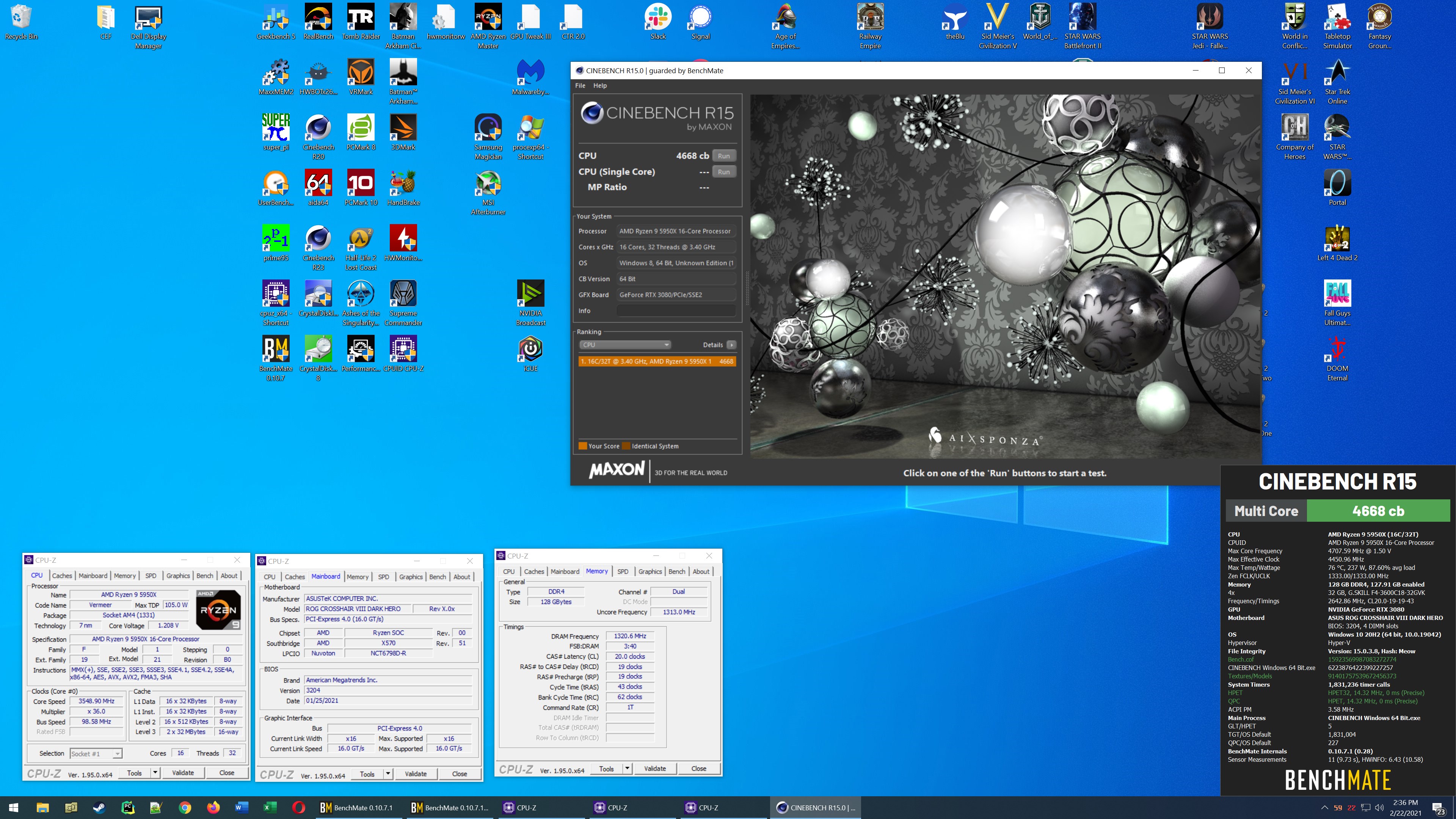Open the notification center in the tray
This screenshot has width=1456, height=819.
point(1439,808)
